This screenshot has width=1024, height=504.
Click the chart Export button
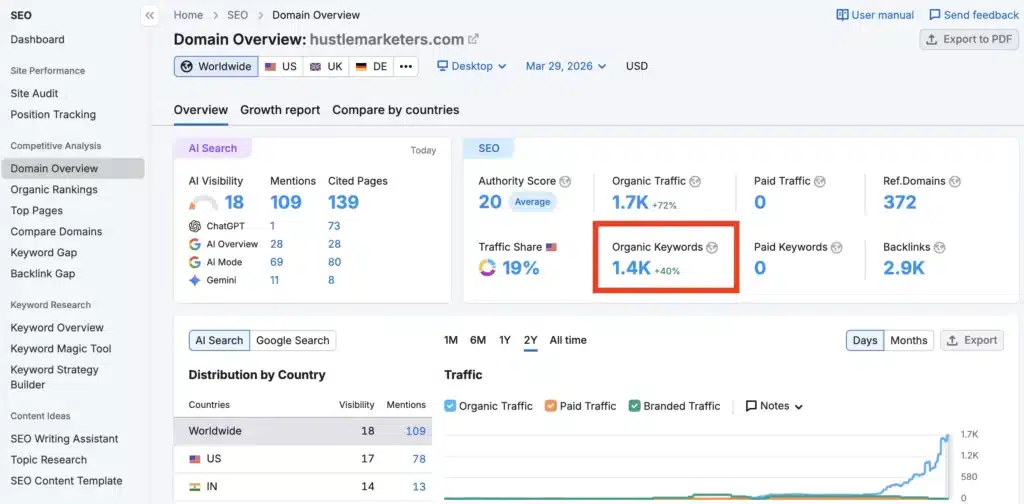coord(972,340)
